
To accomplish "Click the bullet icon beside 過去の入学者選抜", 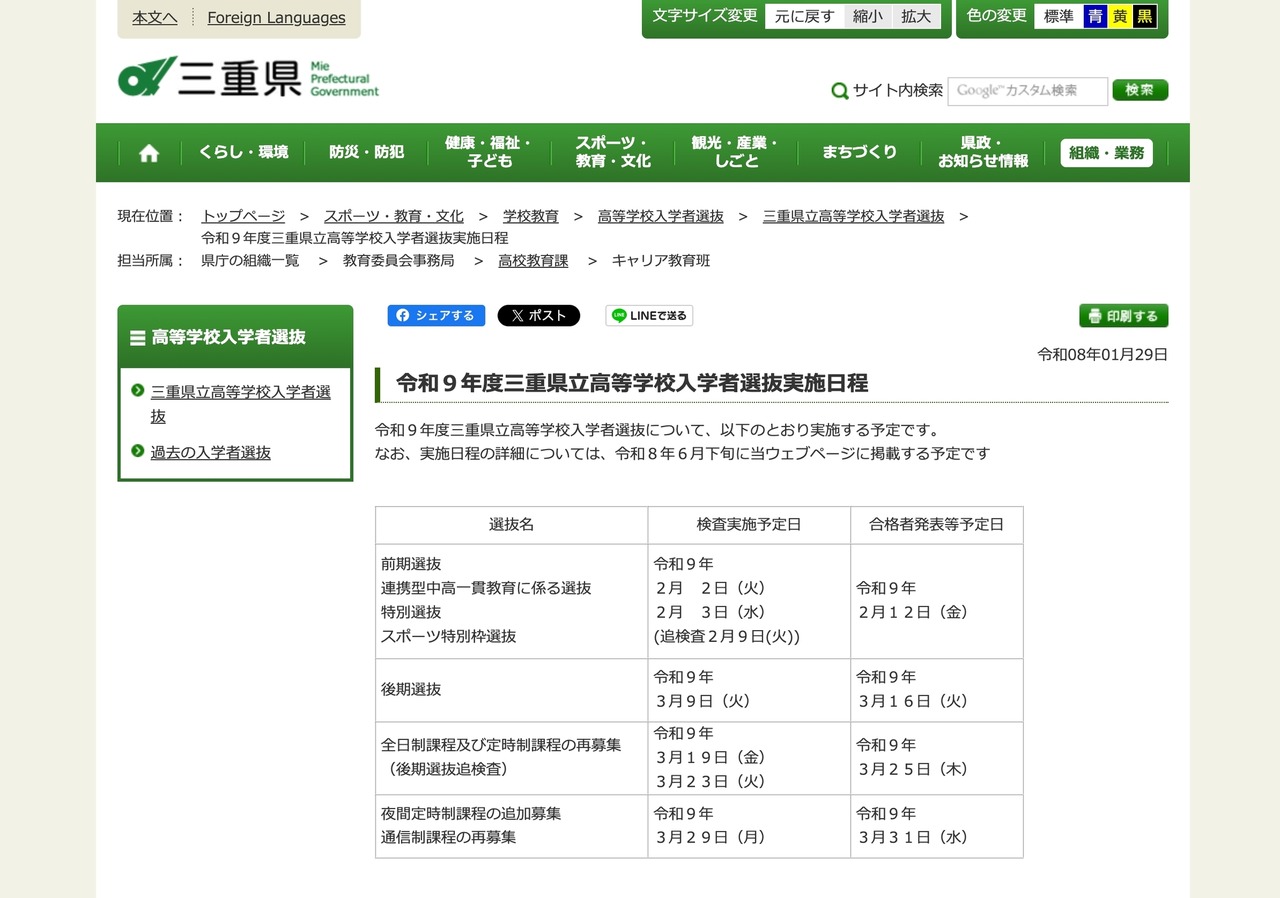I will (x=138, y=451).
